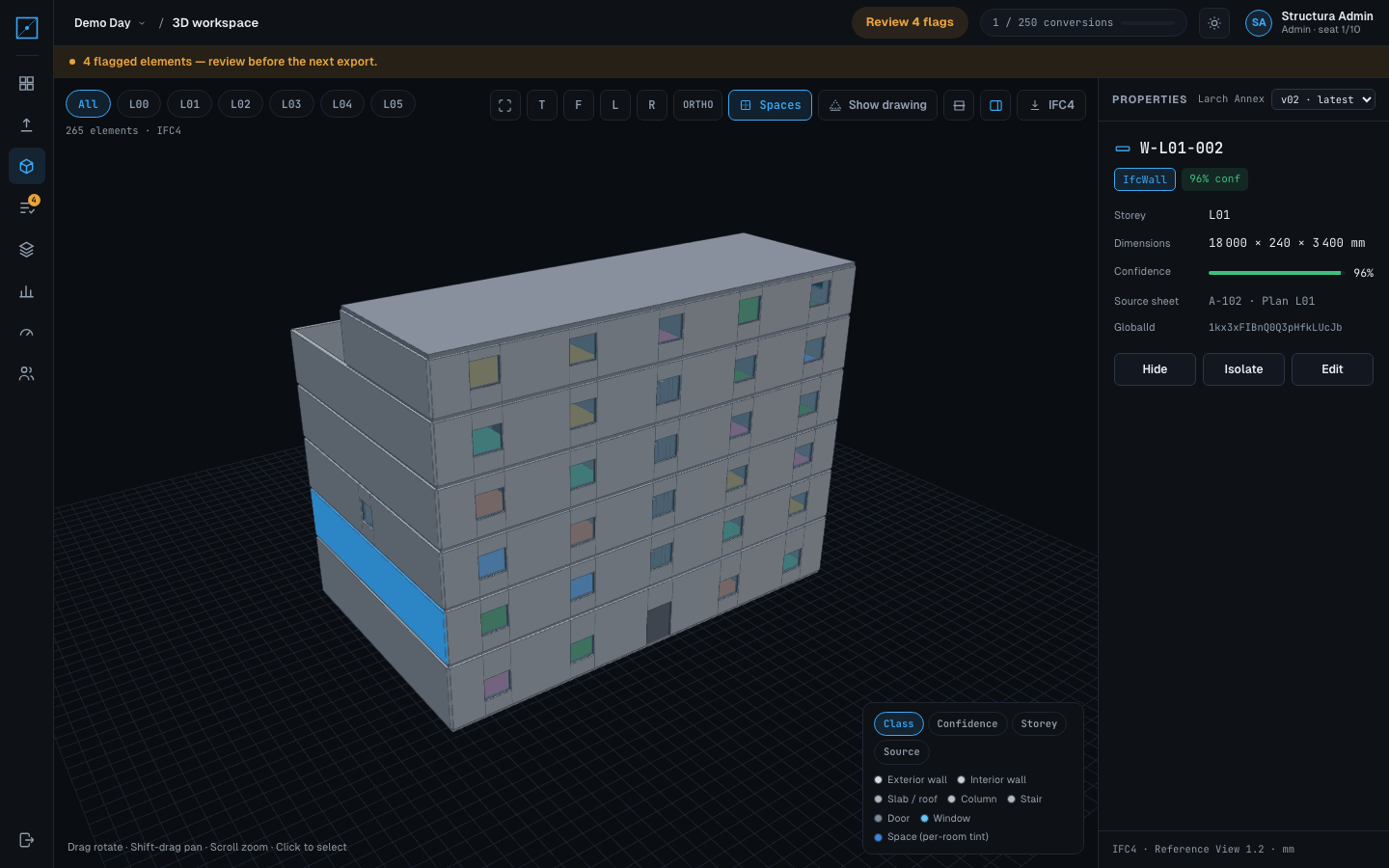Click the 3D workspace breadcrumb
The image size is (1389, 868).
215,23
